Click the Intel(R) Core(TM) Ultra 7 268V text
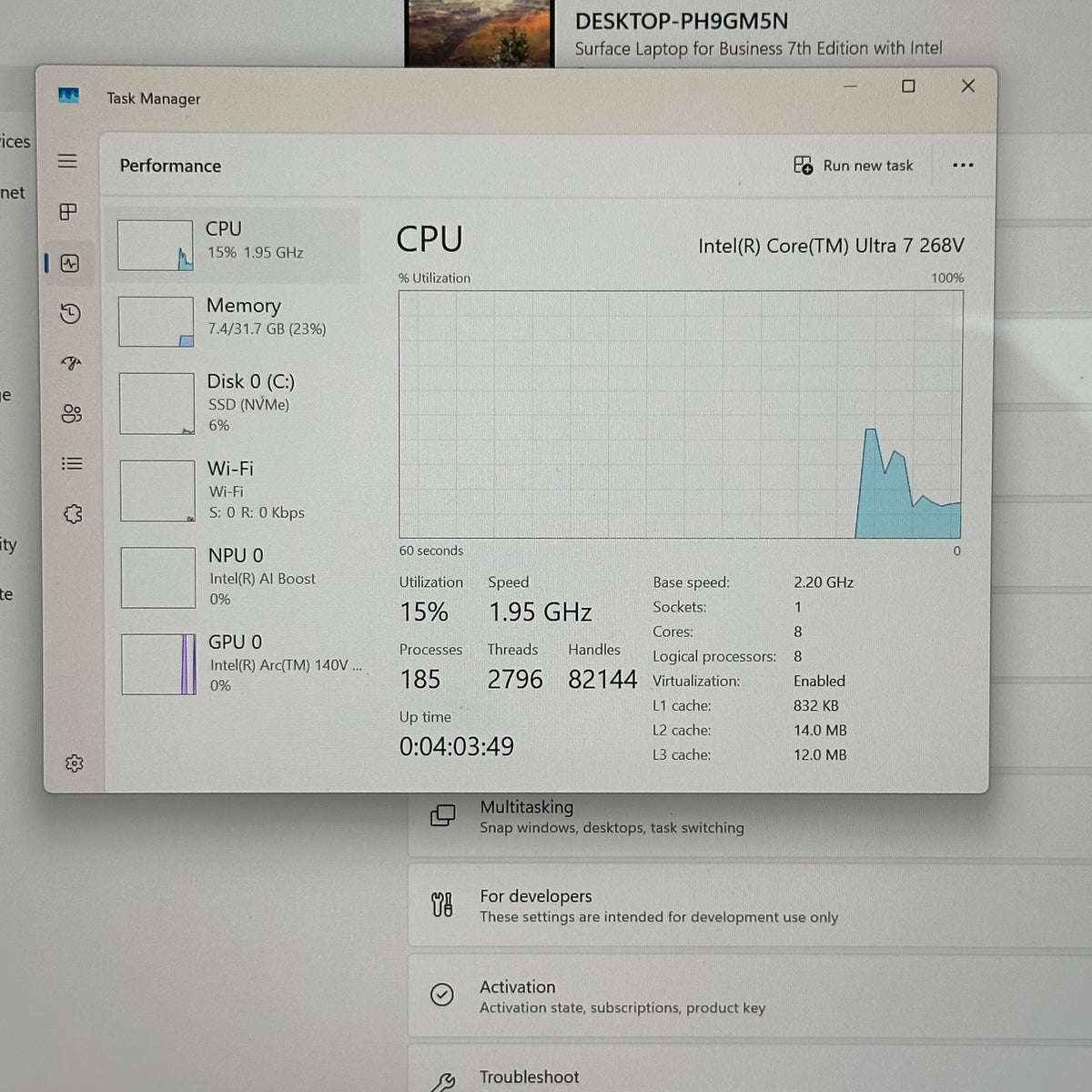This screenshot has width=1092, height=1092. click(831, 246)
